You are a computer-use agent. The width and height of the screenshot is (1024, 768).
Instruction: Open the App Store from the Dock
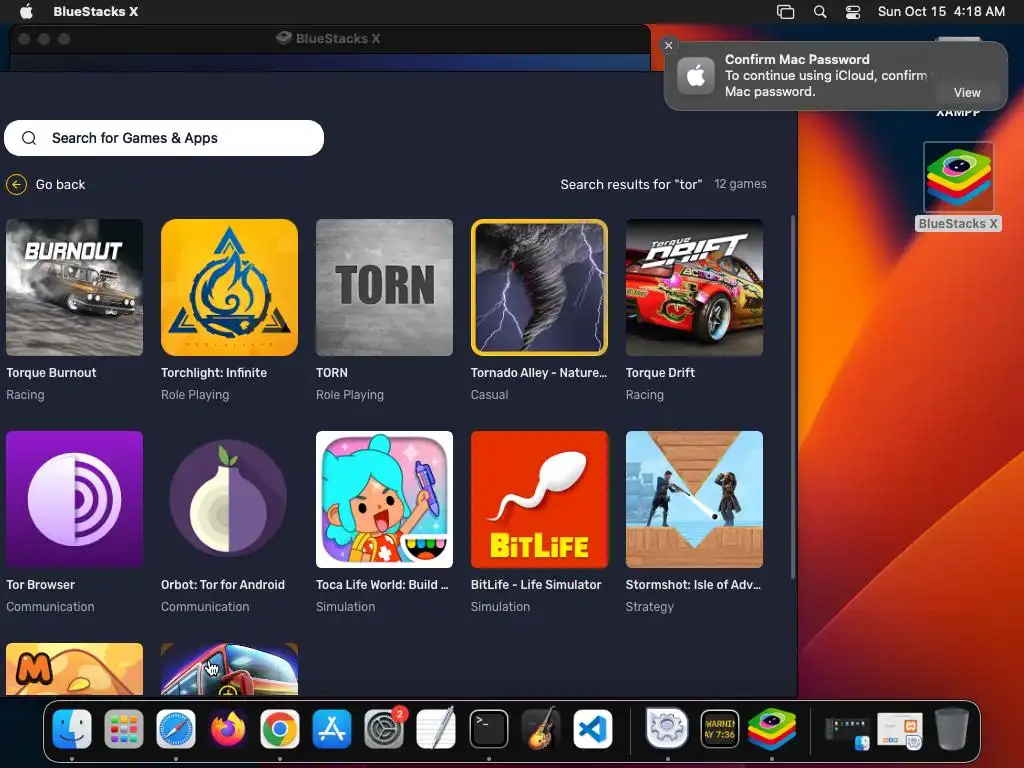332,729
